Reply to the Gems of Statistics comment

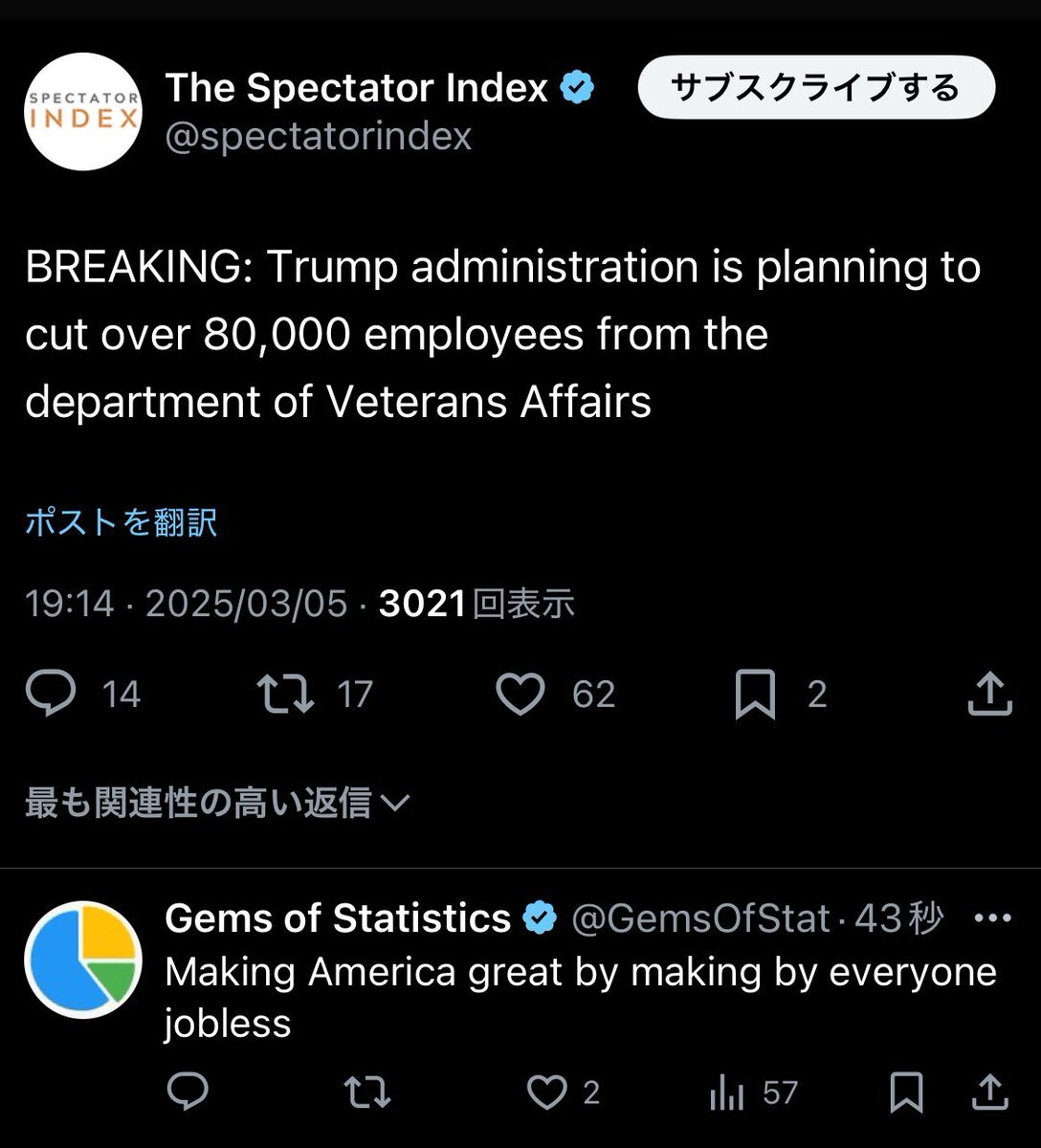tap(188, 1092)
